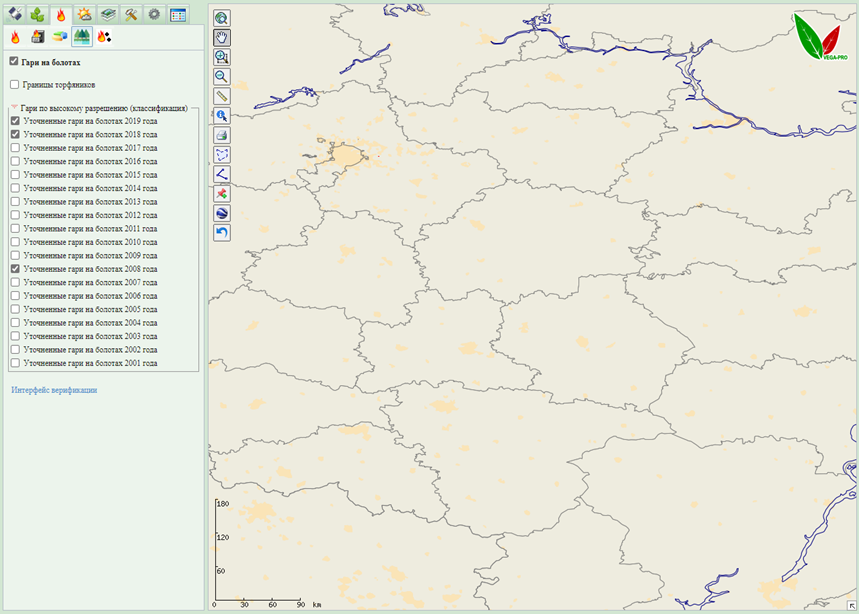Check Уточненные гари 2002 года
Viewport: 859px width, 614px height.
pos(15,349)
